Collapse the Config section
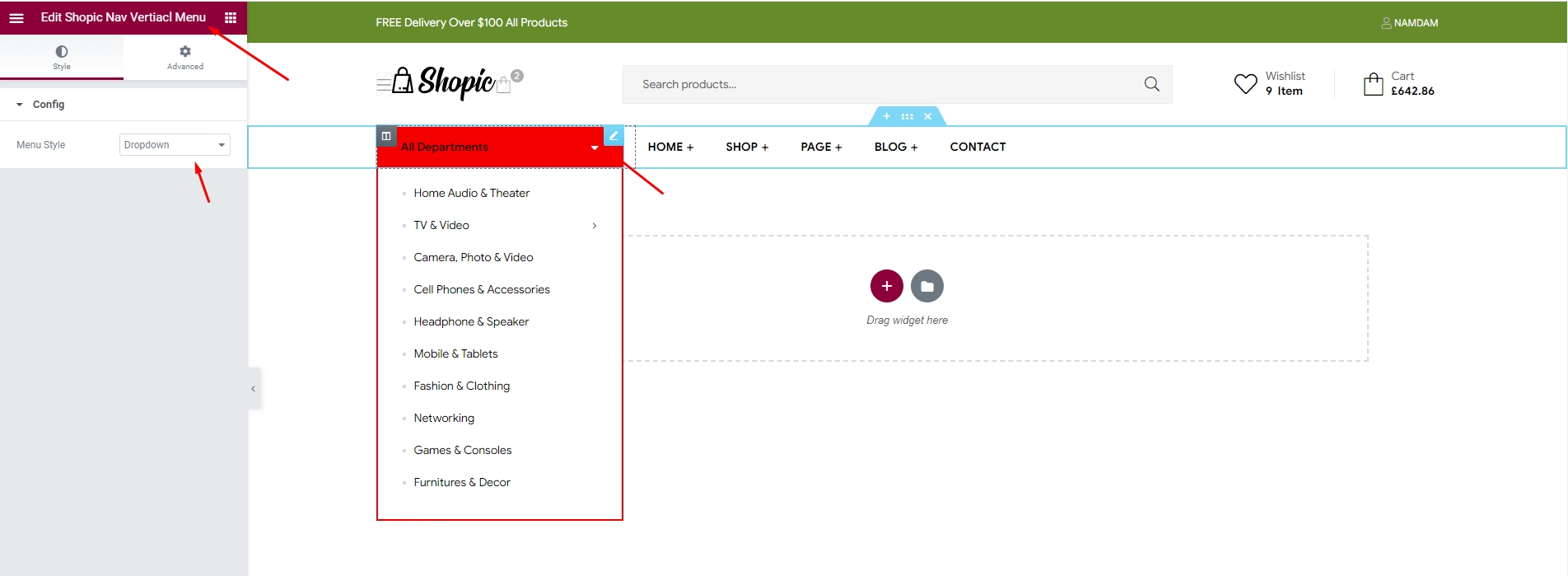The width and height of the screenshot is (1568, 576). pyautogui.click(x=20, y=105)
